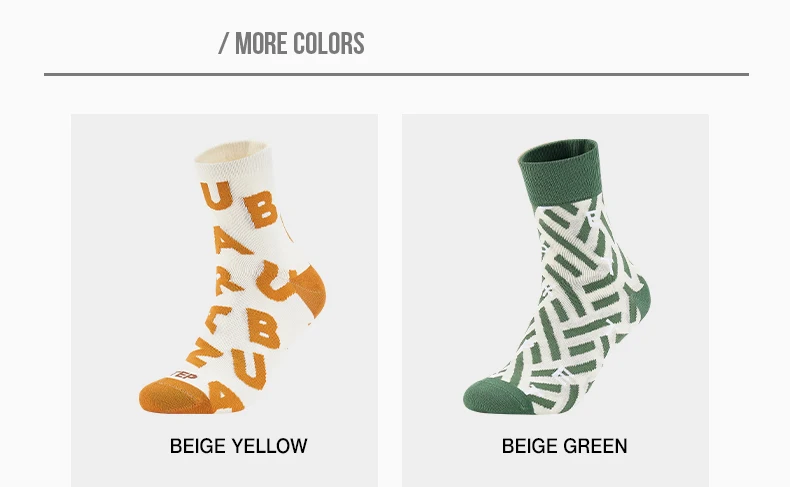Screen dimensions: 790x487
Task: Click the cream cuff of yellow sock
Action: point(230,153)
